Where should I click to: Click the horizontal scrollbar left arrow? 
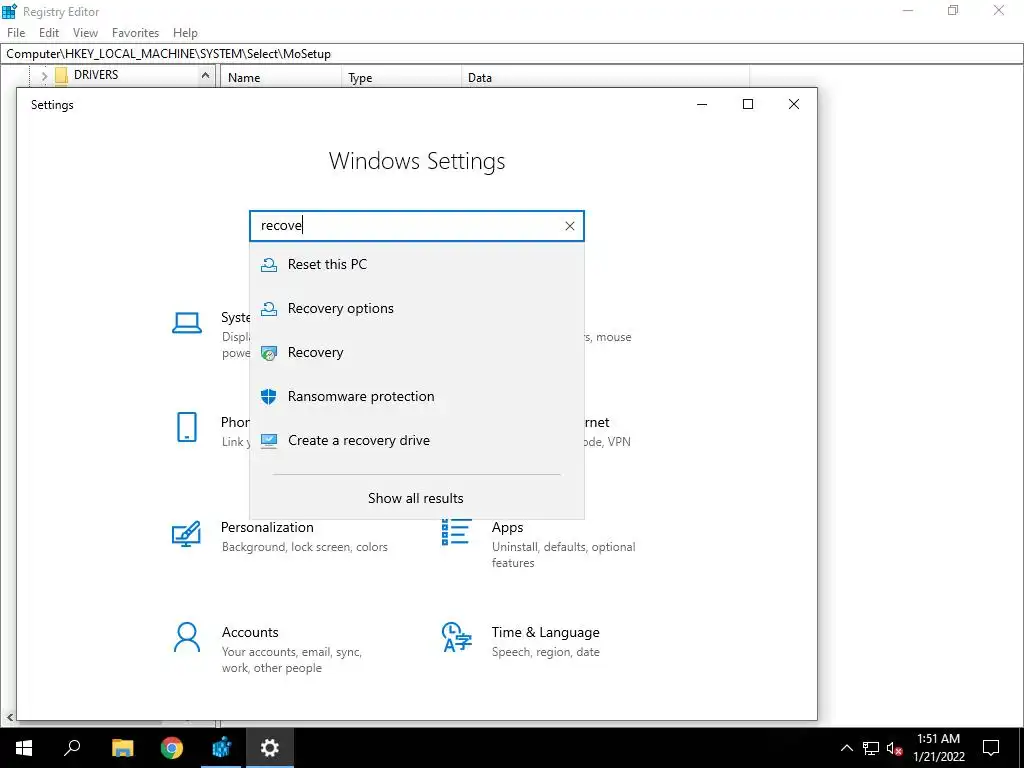(8, 717)
